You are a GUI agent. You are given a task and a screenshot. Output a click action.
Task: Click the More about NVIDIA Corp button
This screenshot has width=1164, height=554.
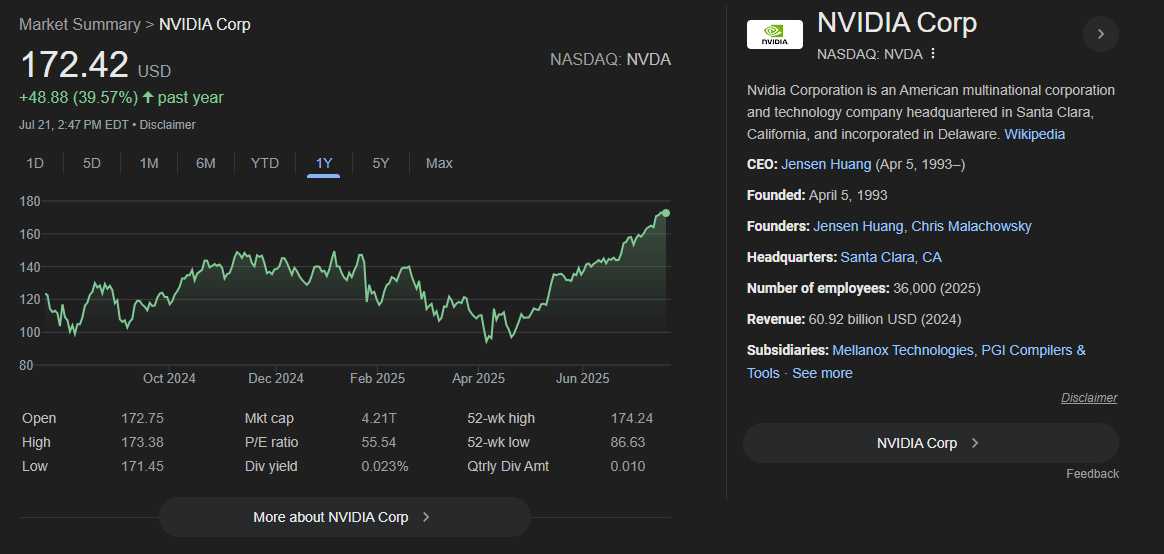(x=344, y=517)
